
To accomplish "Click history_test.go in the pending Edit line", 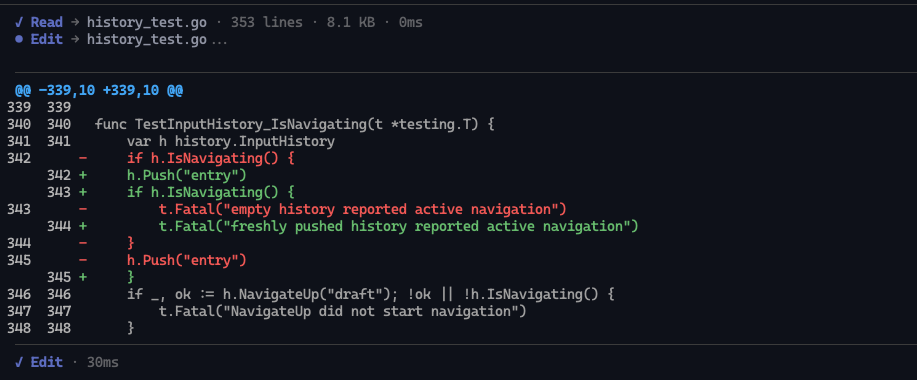I will click(x=146, y=40).
